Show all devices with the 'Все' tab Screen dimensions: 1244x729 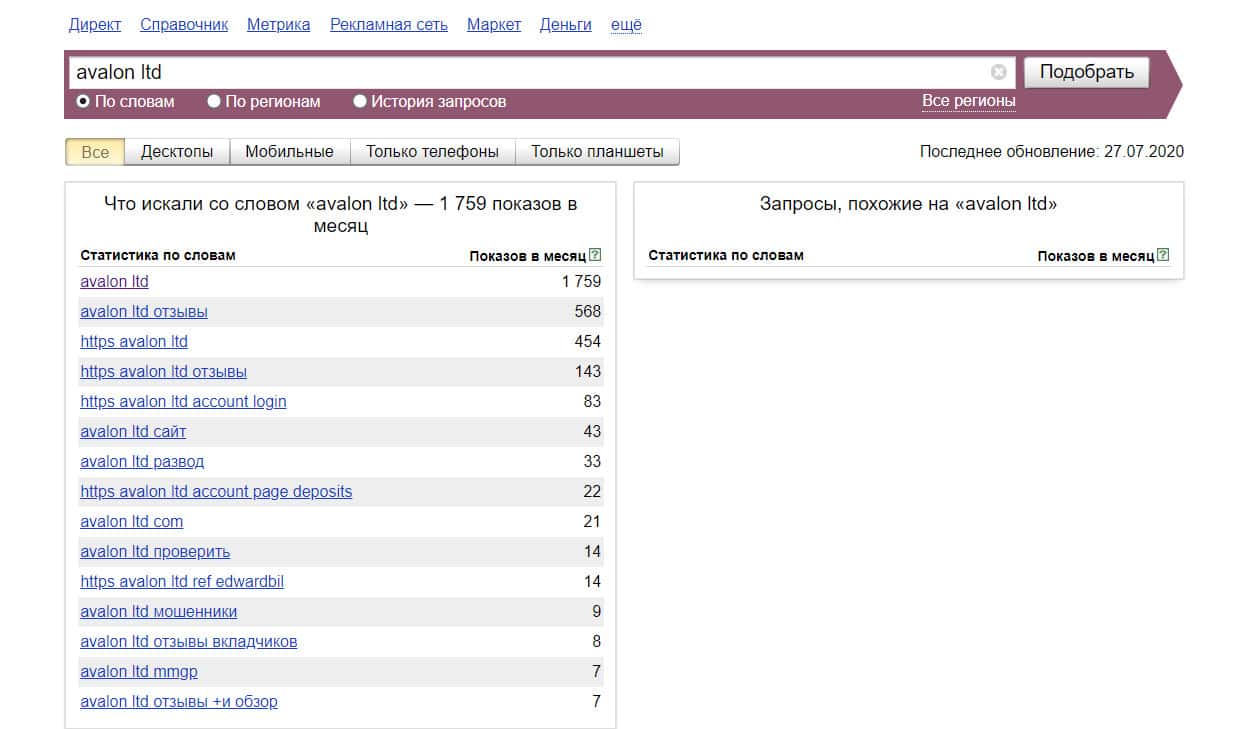(95, 152)
